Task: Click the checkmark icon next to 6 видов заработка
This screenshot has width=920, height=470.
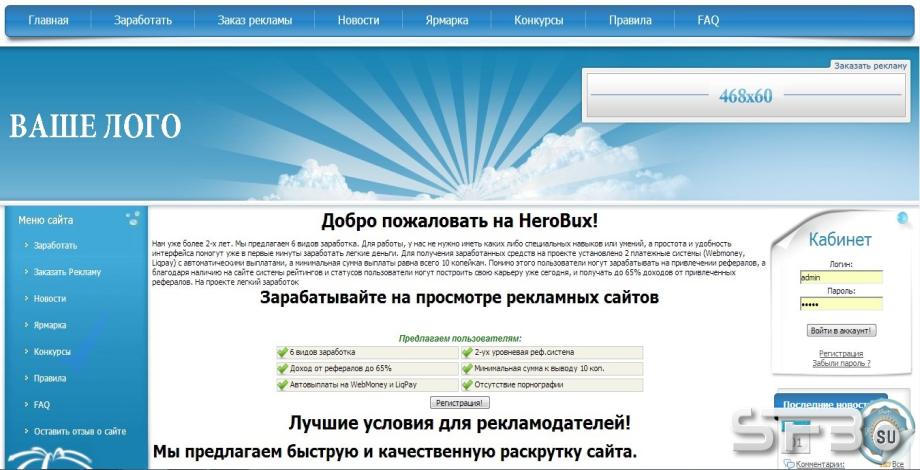Action: point(283,353)
